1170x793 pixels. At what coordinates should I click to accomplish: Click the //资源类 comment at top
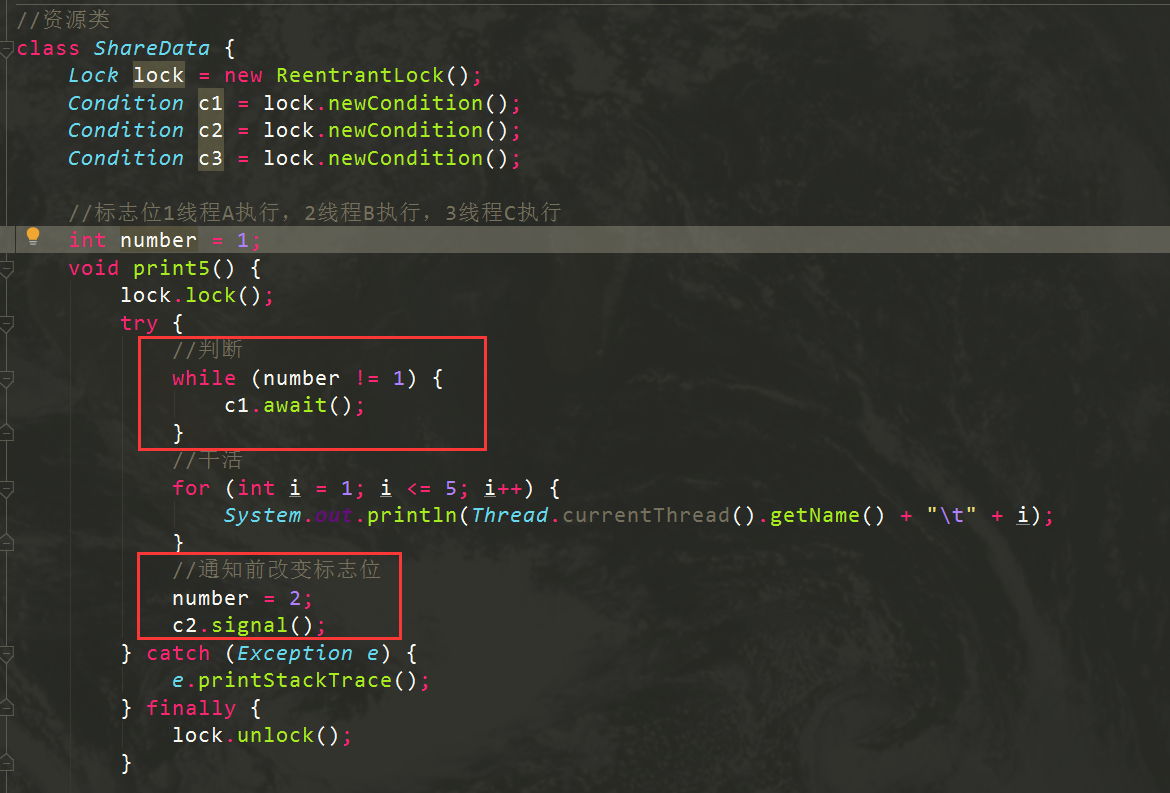63,19
